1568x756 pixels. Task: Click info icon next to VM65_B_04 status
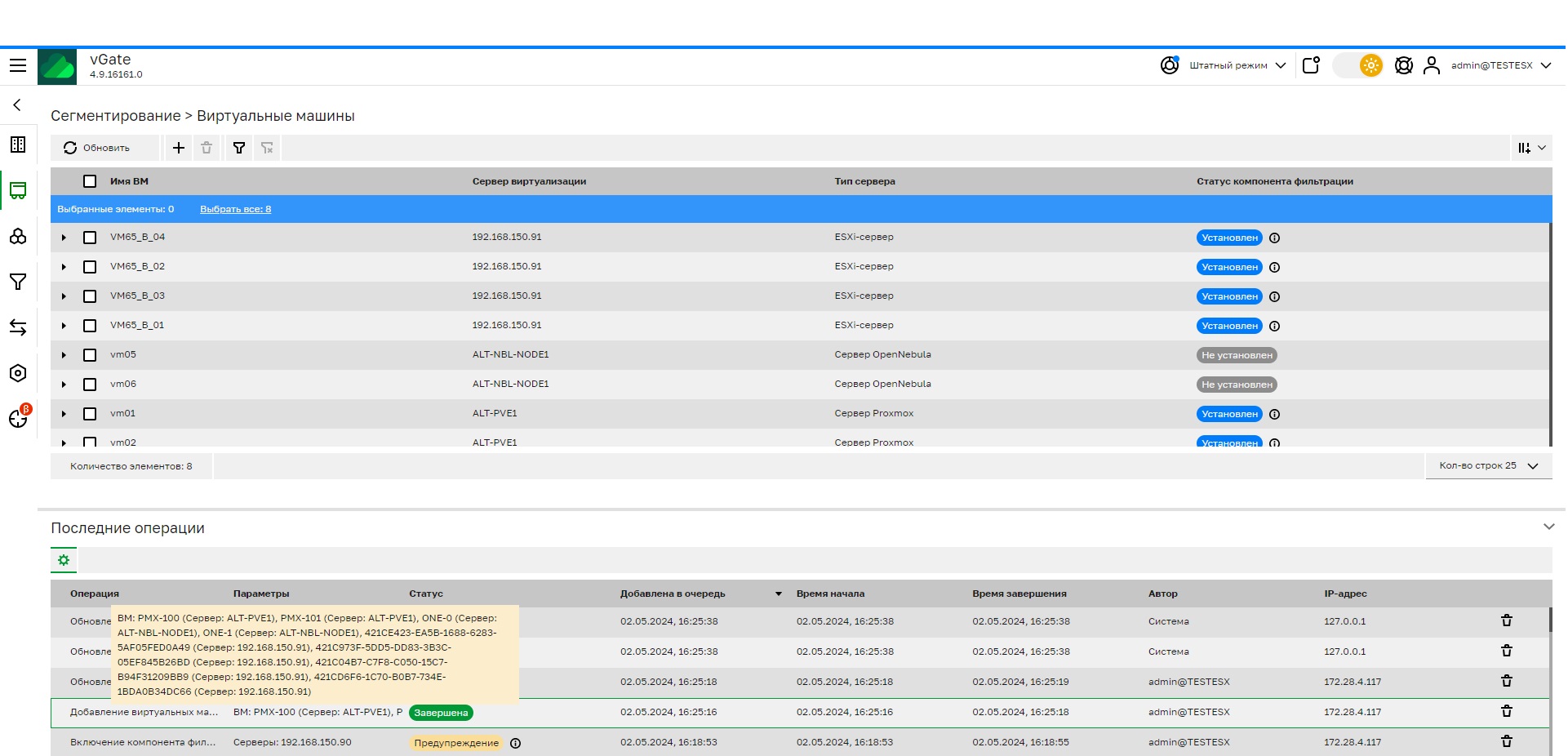tap(1274, 238)
